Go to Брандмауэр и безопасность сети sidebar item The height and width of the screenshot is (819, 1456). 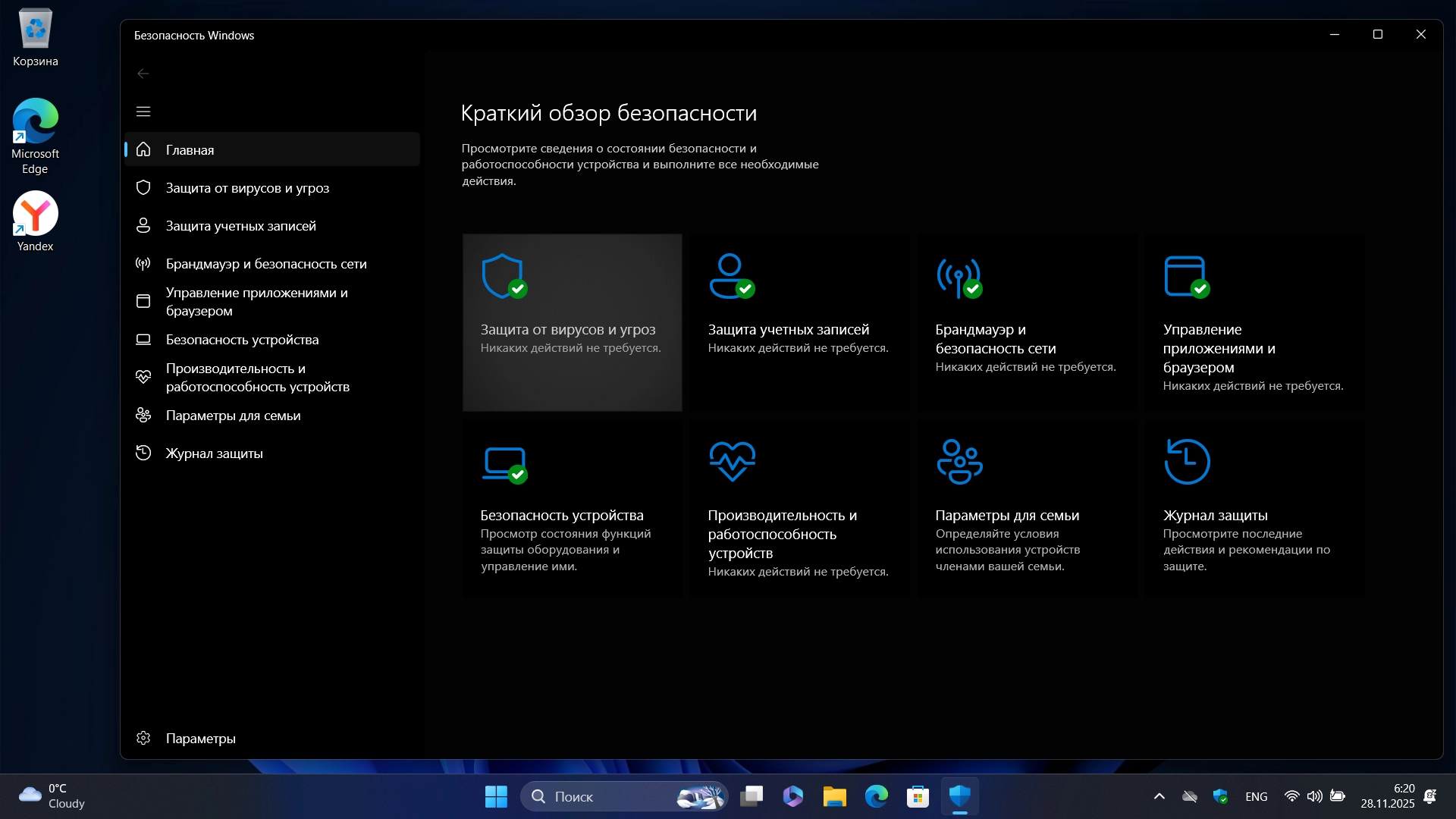[x=266, y=264]
